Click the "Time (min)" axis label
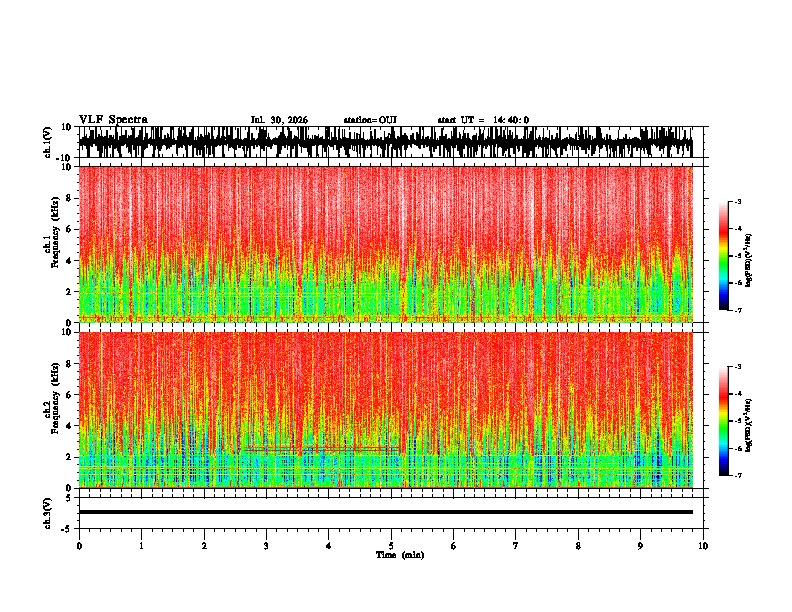Screen dimensions: 792x612 (400, 555)
